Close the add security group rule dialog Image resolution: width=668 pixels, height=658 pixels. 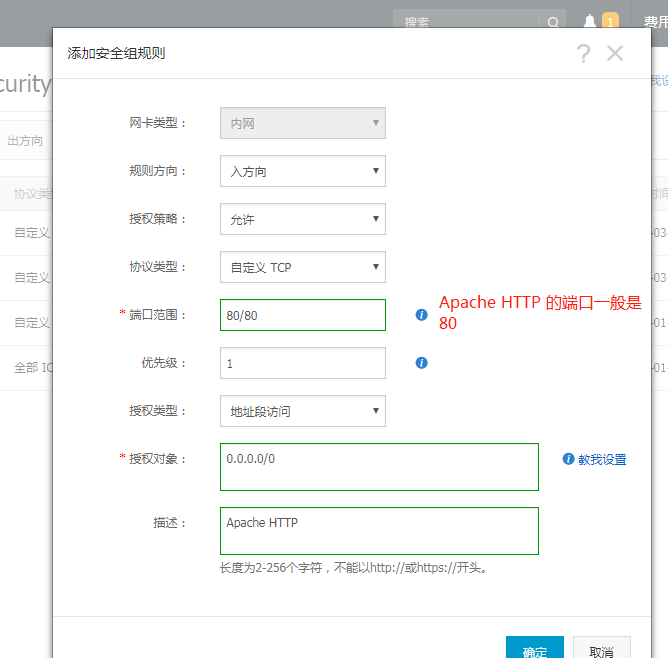[615, 54]
